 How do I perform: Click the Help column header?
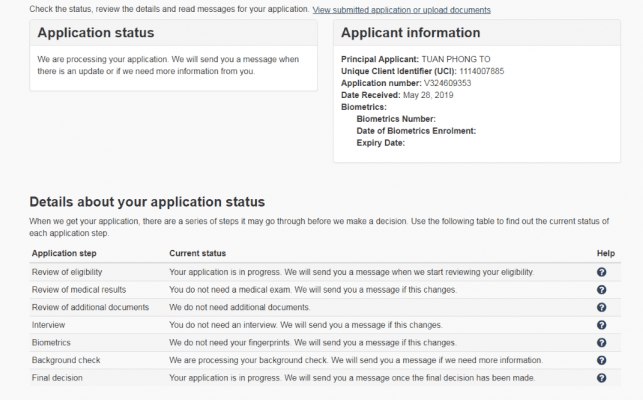click(x=606, y=254)
